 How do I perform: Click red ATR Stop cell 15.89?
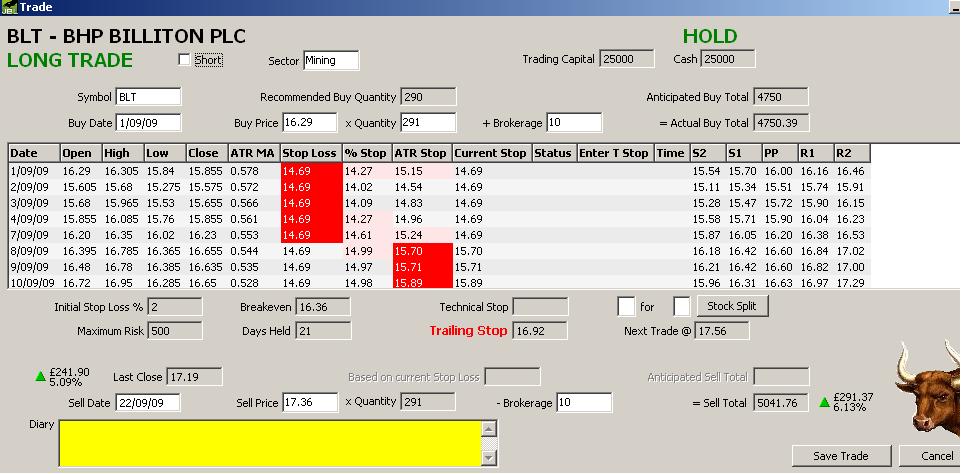pyautogui.click(x=423, y=282)
